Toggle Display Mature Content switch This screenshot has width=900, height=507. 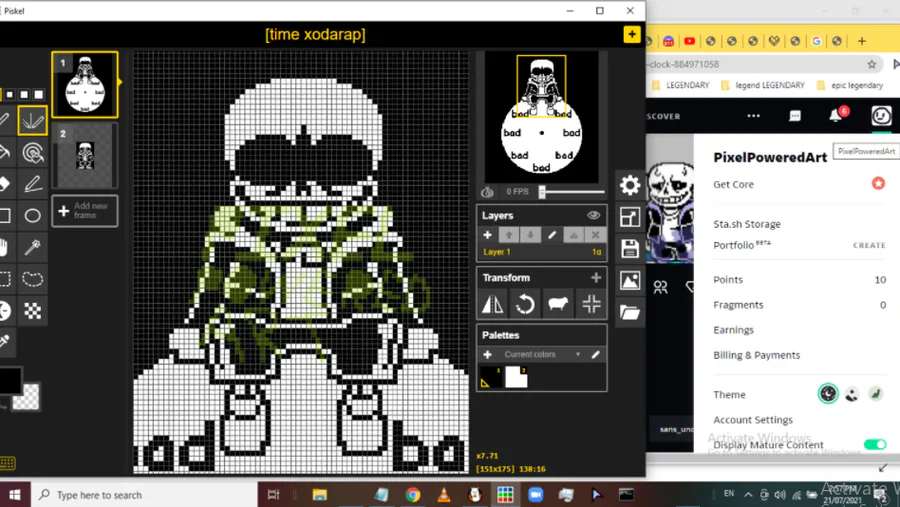(875, 444)
